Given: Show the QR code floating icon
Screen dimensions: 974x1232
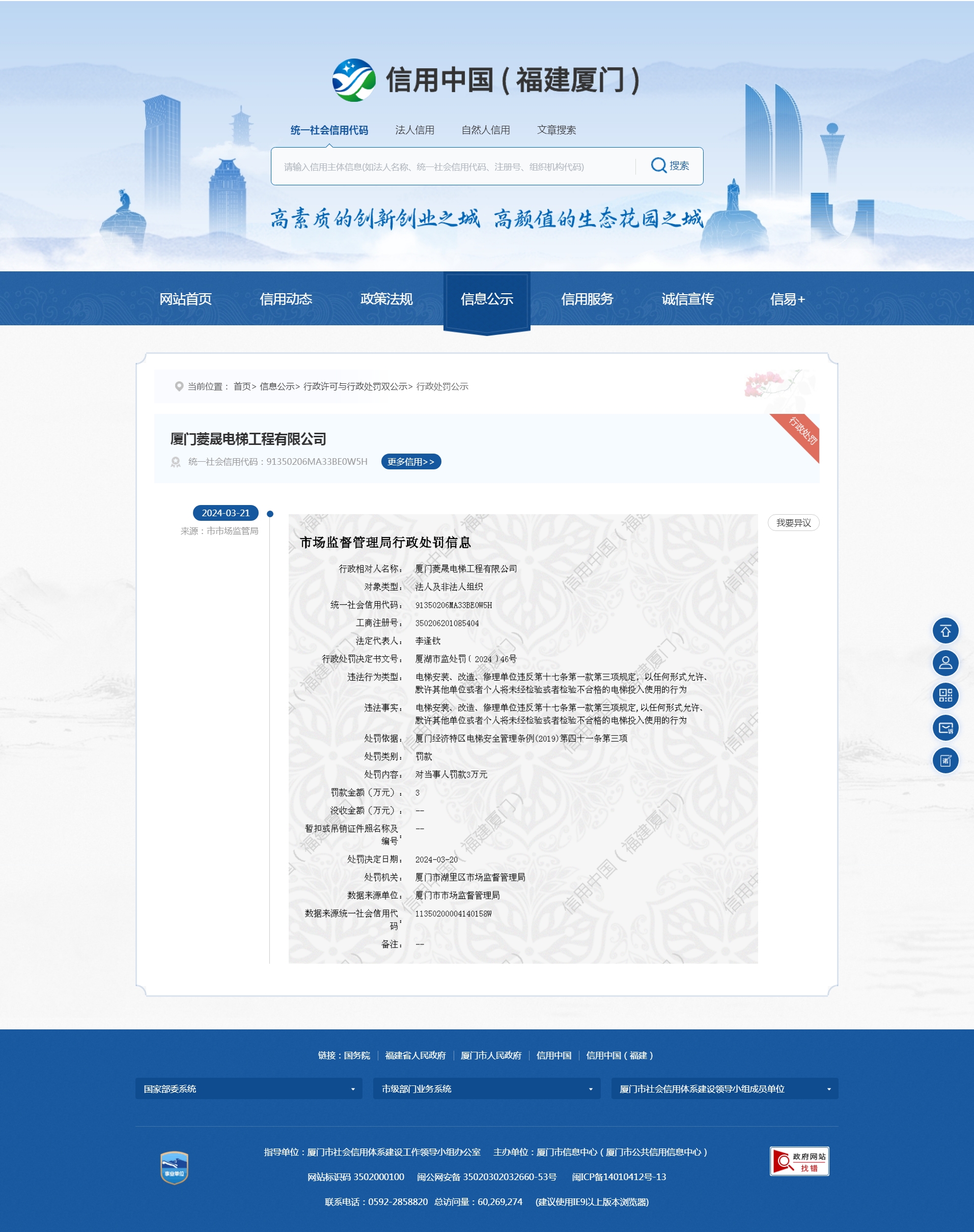Looking at the screenshot, I should coord(945,695).
